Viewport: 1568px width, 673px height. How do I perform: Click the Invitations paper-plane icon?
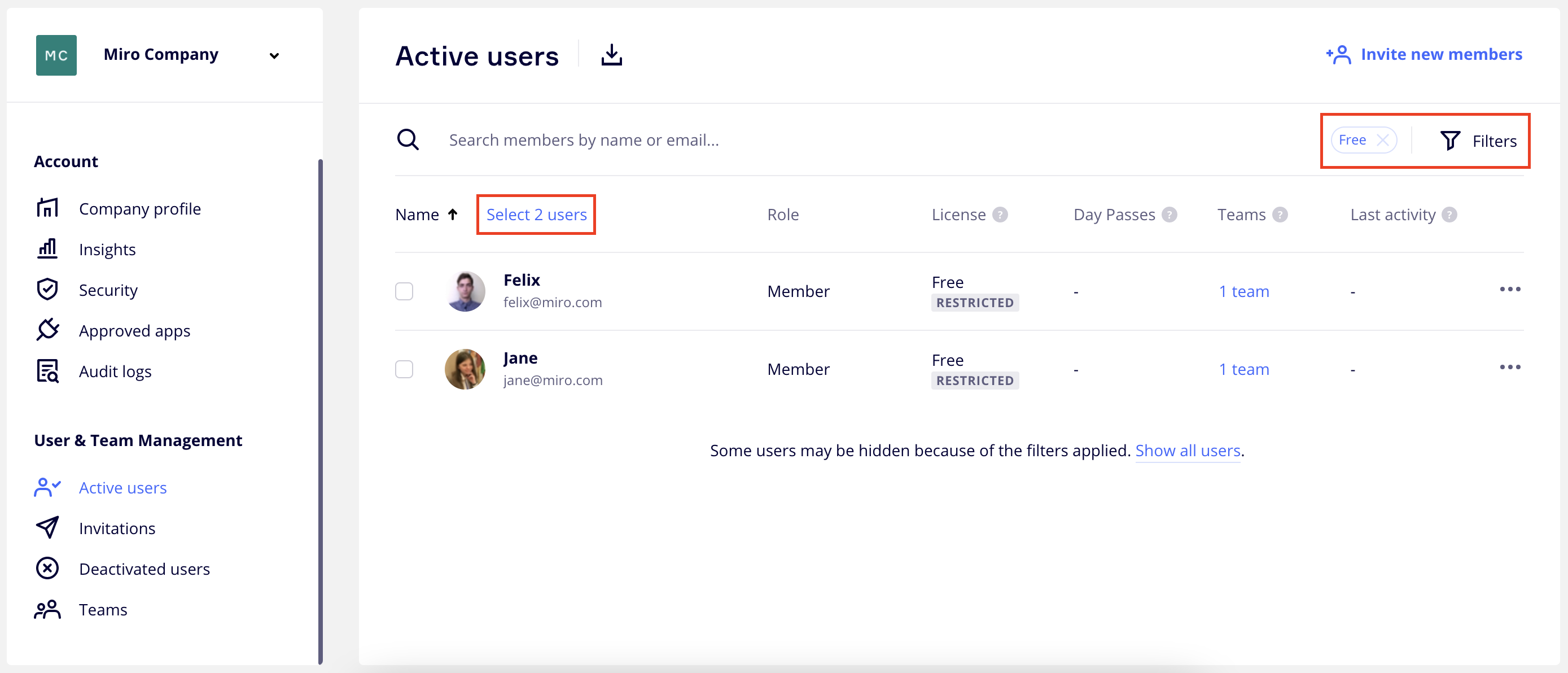point(47,527)
